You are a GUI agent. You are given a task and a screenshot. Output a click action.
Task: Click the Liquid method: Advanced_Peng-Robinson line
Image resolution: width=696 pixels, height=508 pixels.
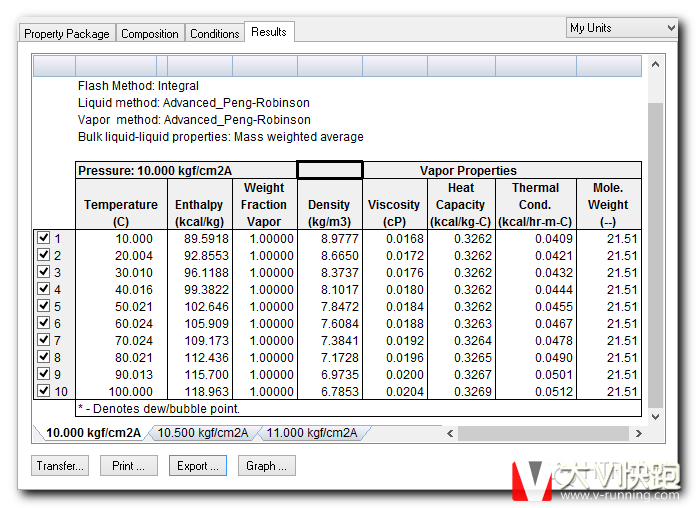coord(194,103)
